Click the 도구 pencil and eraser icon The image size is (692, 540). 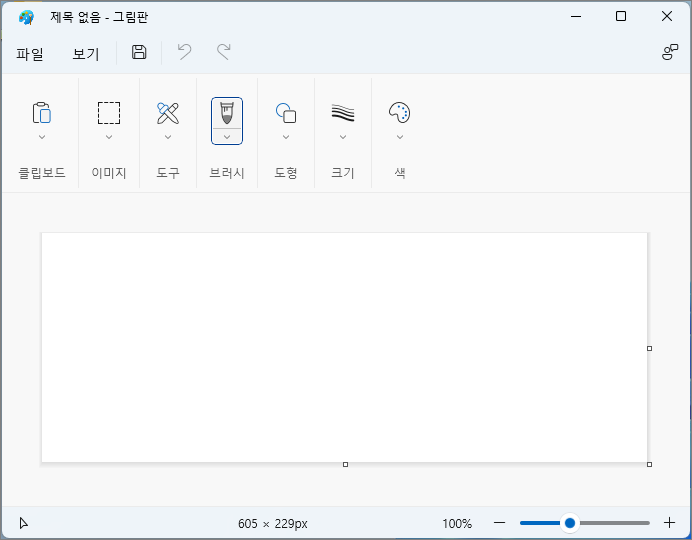pyautogui.click(x=168, y=113)
